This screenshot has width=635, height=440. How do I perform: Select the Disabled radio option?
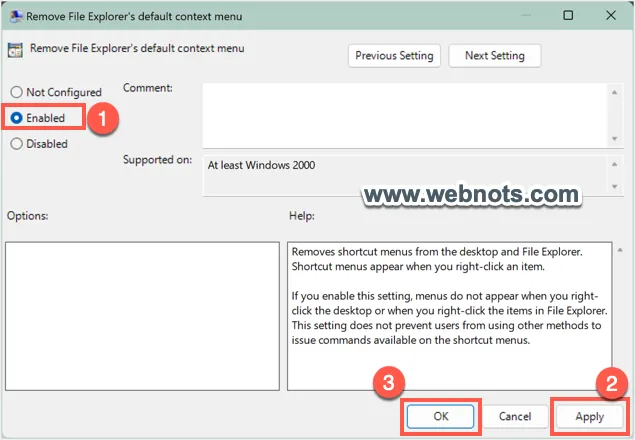[x=39, y=144]
